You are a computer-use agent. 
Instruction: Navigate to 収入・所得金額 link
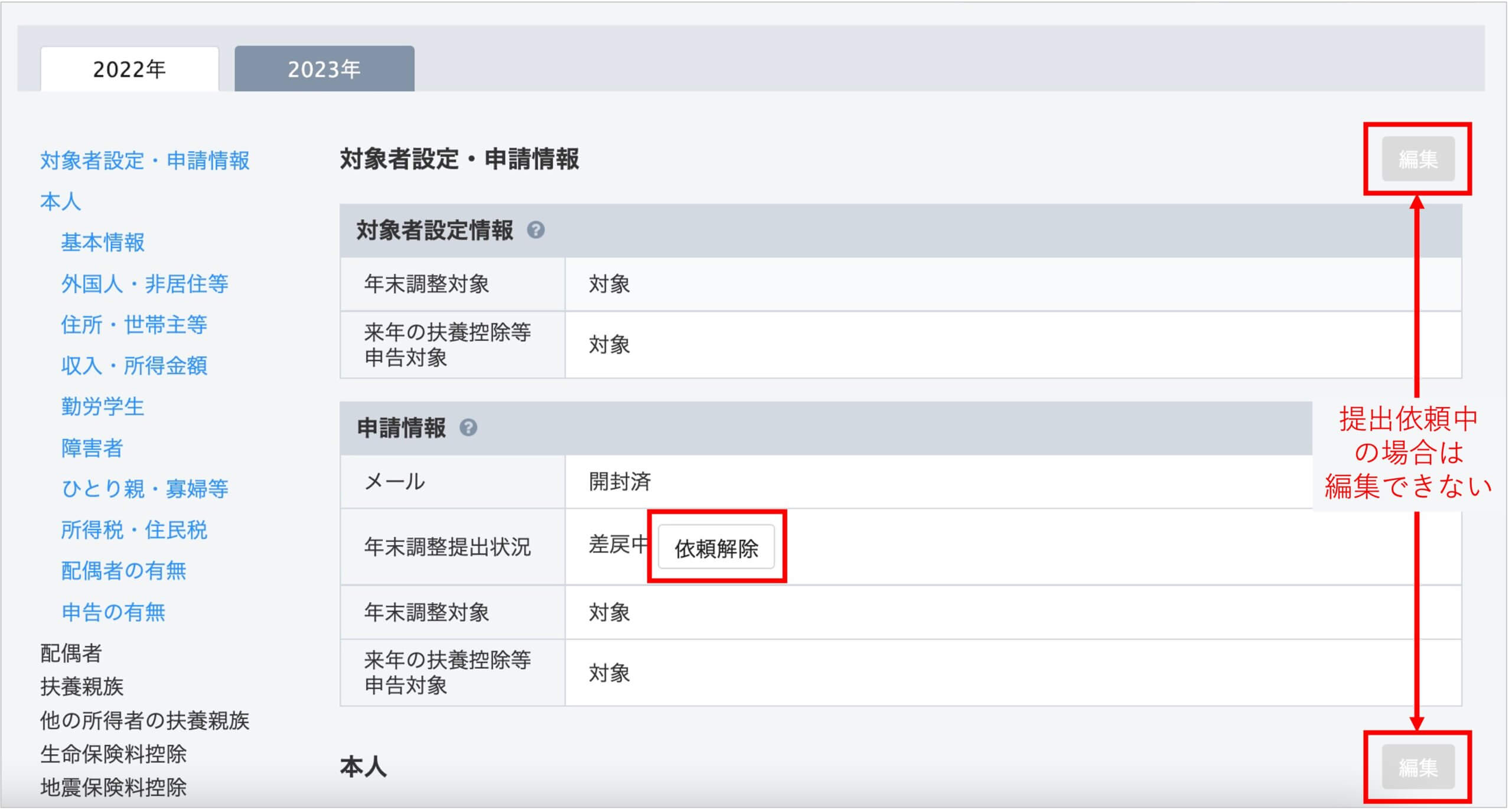134,366
